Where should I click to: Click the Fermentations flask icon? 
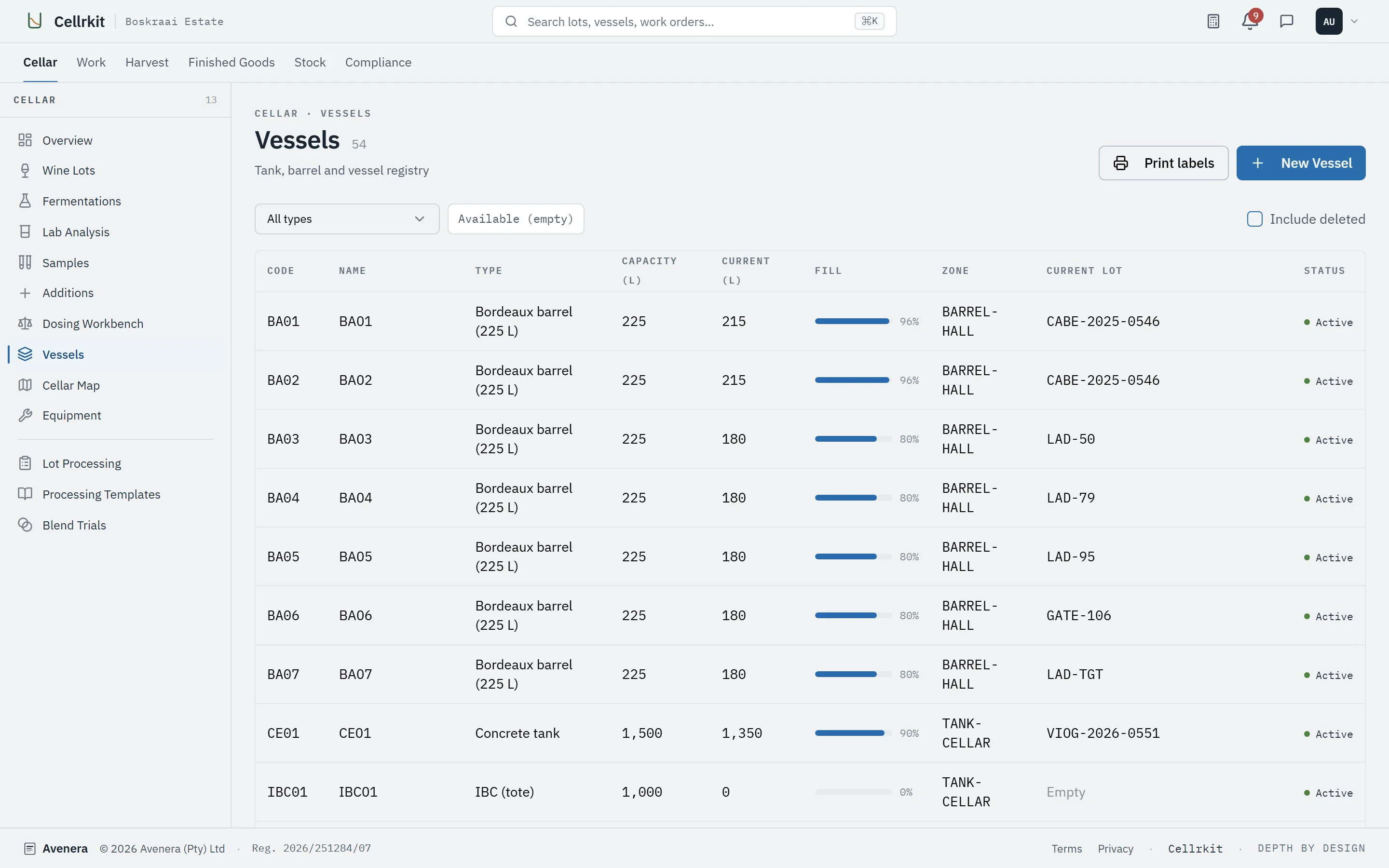25,201
